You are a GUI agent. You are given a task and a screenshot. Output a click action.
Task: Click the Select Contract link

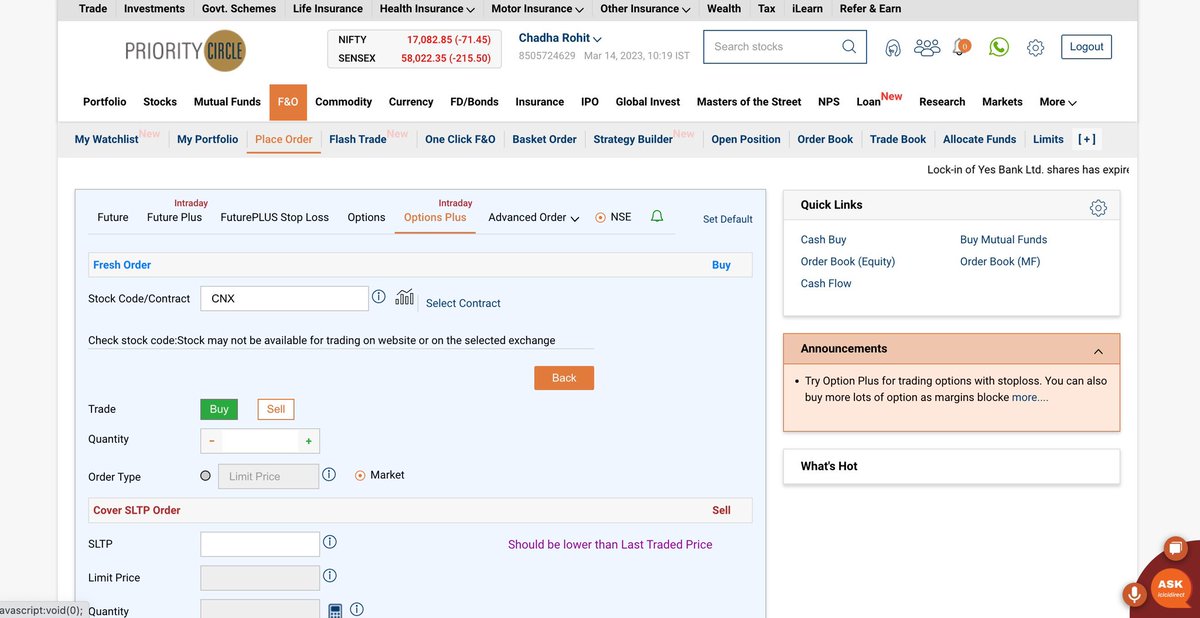tap(463, 303)
